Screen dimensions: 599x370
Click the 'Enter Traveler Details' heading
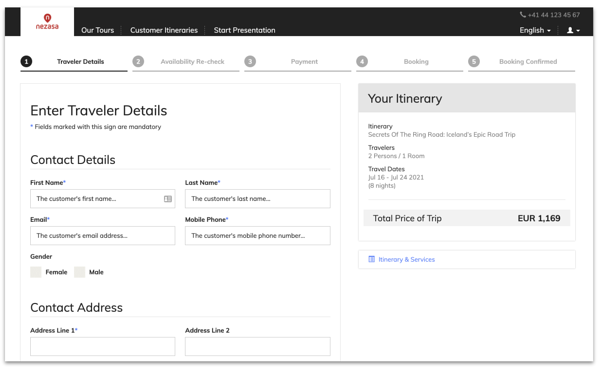(x=99, y=111)
